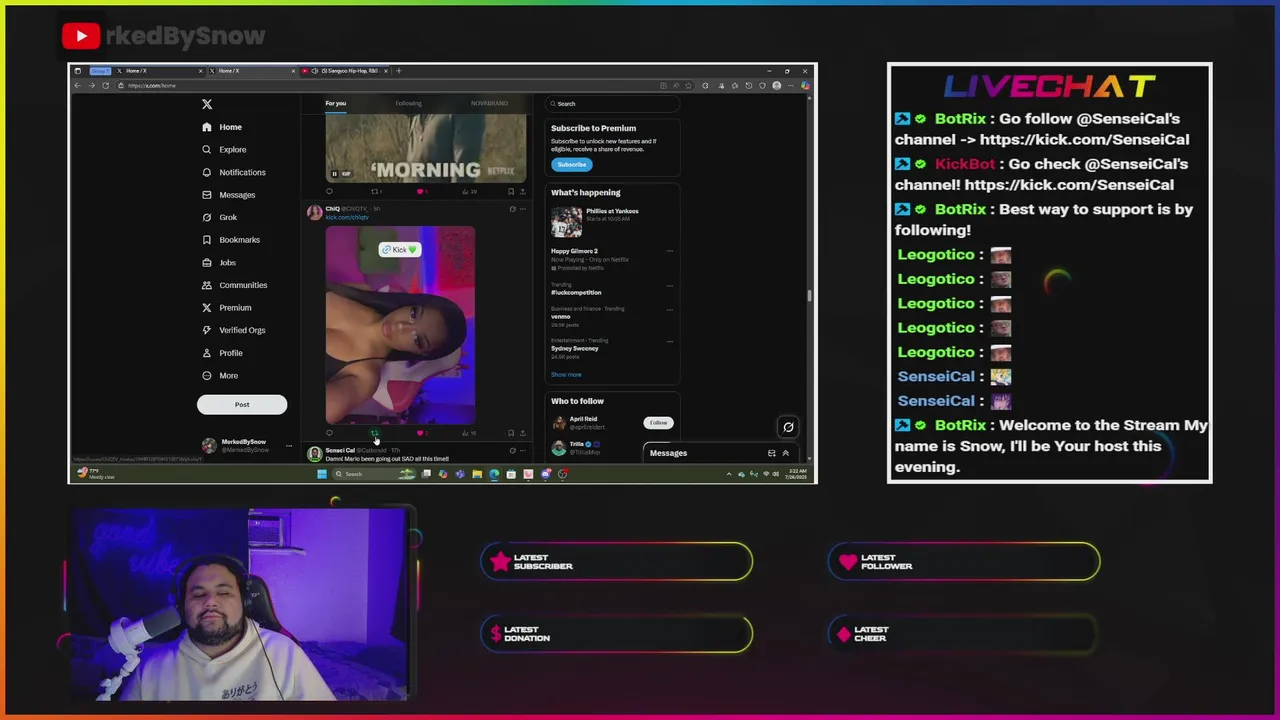This screenshot has width=1280, height=720.
Task: Switch to the DJ Siangyoo Hip-Hop browser tab
Action: pos(343,71)
